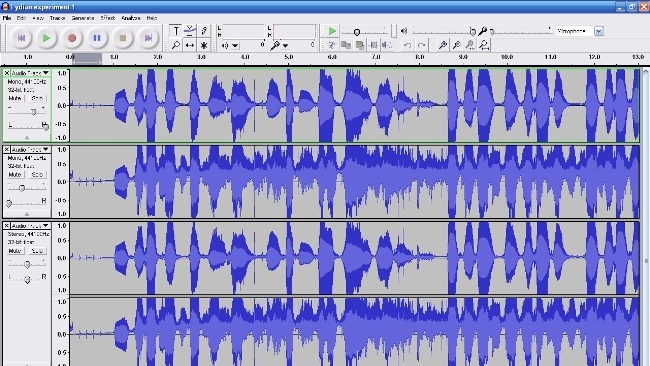
Task: Open input meter microphone dropdown
Action: click(x=285, y=46)
